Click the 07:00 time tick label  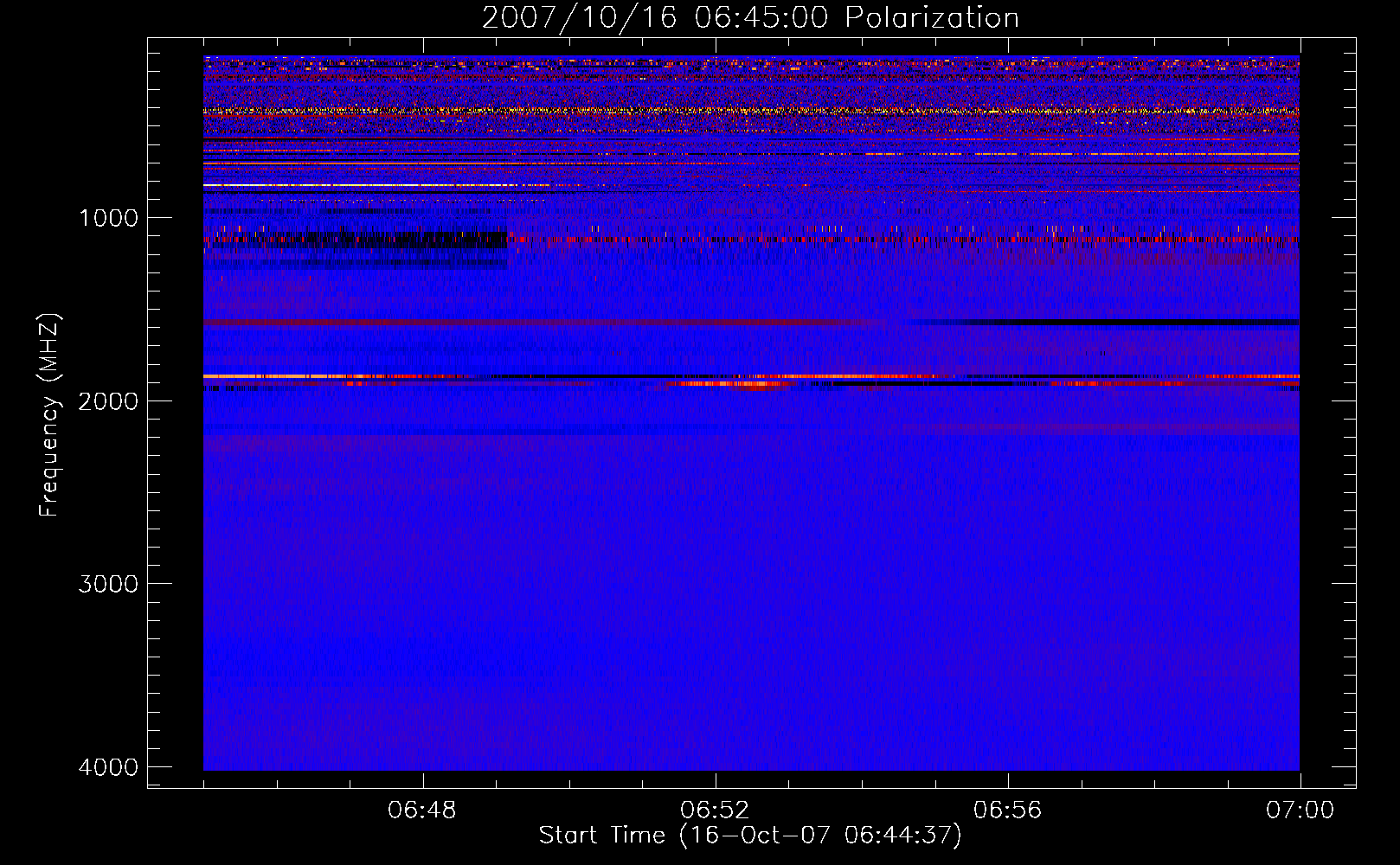1300,811
